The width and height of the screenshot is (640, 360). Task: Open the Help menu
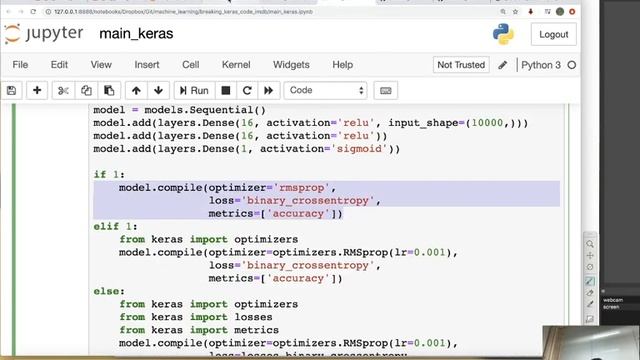[x=342, y=64]
